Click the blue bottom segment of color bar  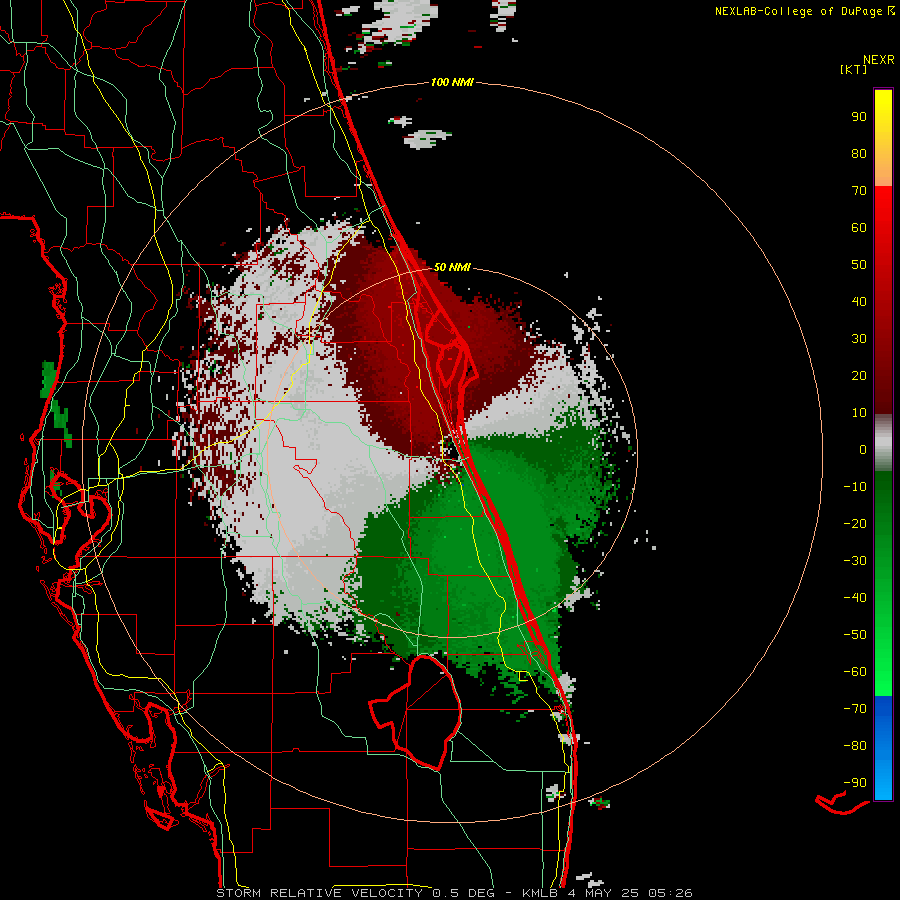click(883, 748)
